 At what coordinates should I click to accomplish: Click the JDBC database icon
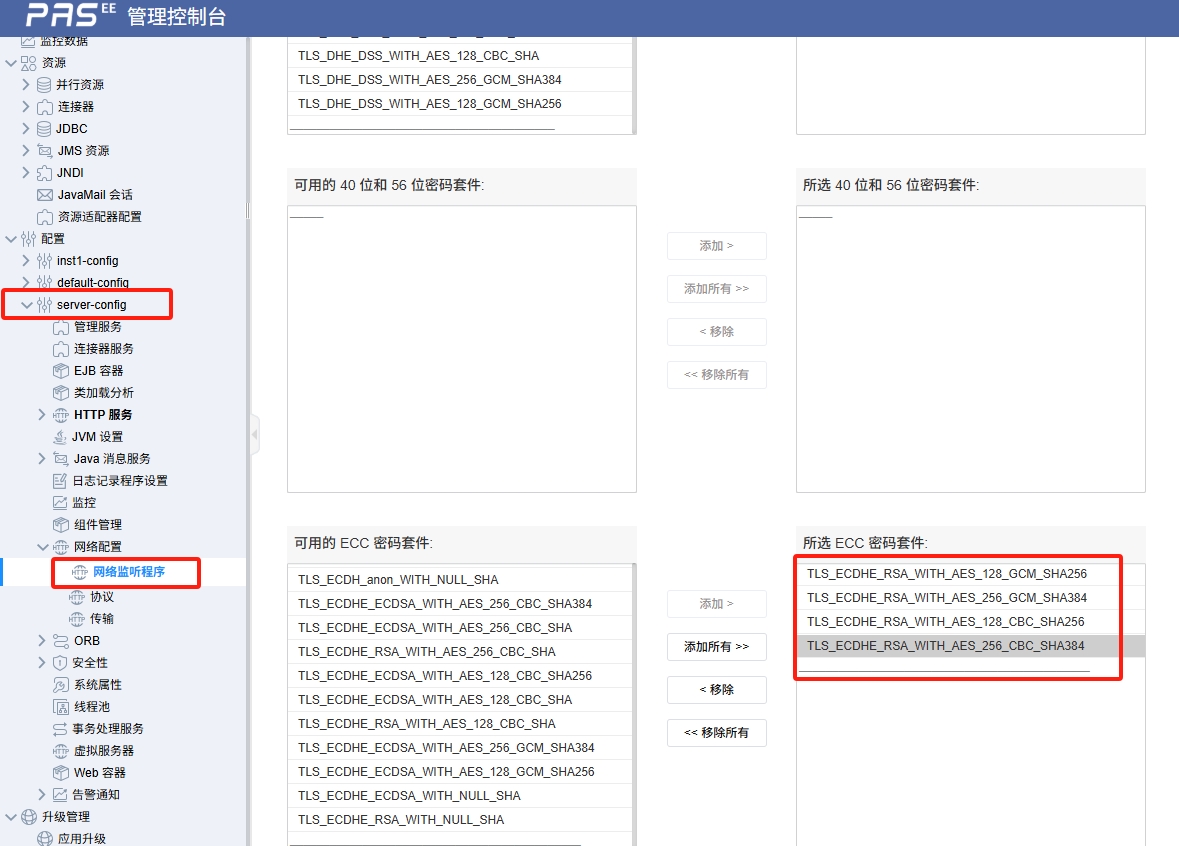[x=44, y=129]
